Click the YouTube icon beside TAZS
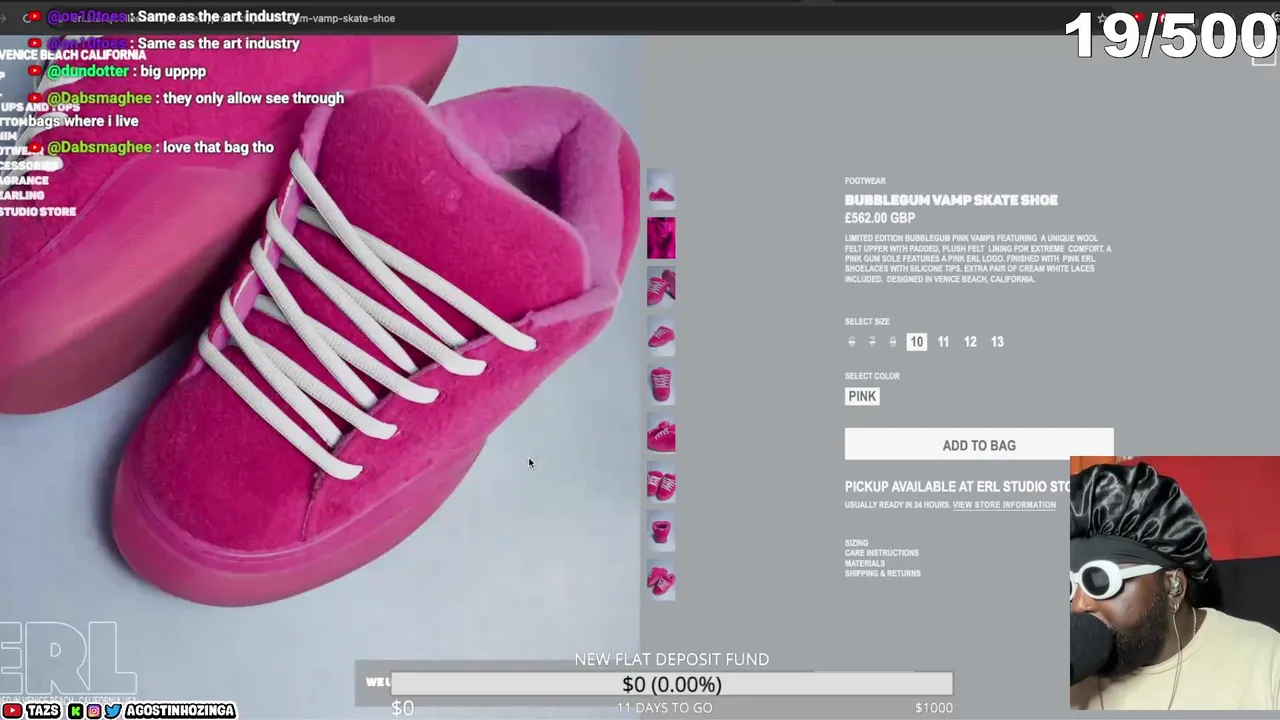This screenshot has width=1280, height=720. click(12, 711)
